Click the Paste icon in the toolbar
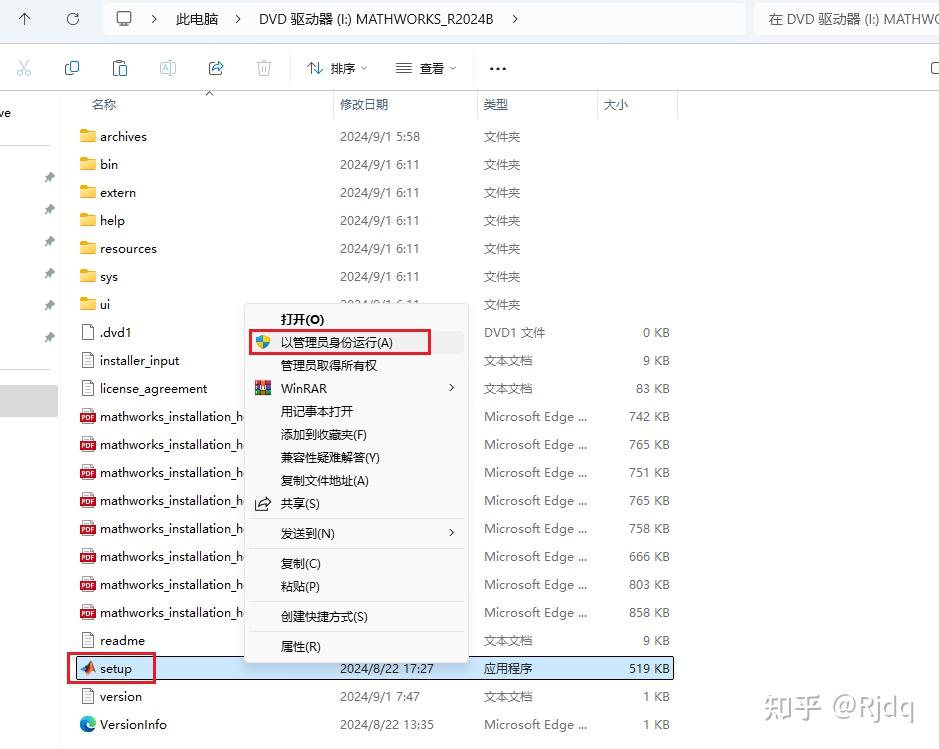Viewport: 939px width, 749px height. [x=119, y=68]
